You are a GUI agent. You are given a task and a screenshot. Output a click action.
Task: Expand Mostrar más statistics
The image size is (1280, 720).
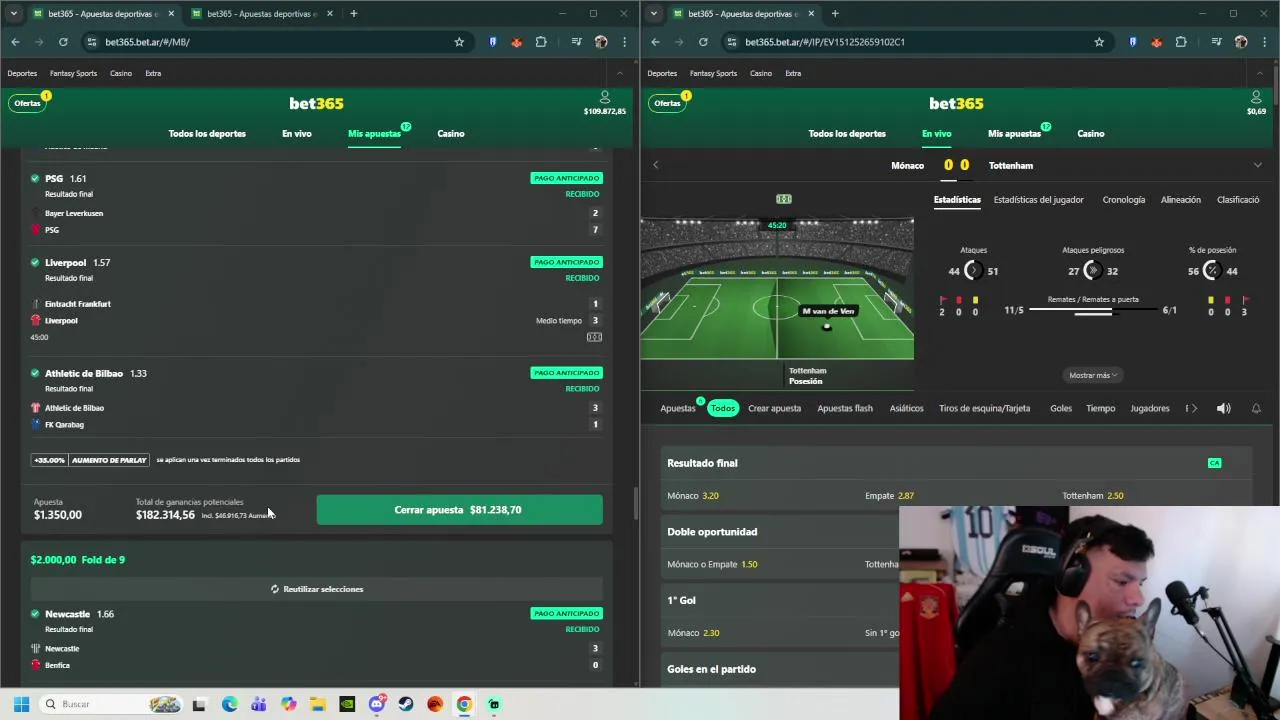(1093, 375)
